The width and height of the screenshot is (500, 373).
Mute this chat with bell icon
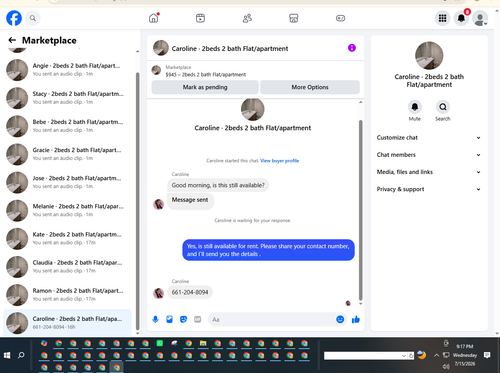coord(415,107)
